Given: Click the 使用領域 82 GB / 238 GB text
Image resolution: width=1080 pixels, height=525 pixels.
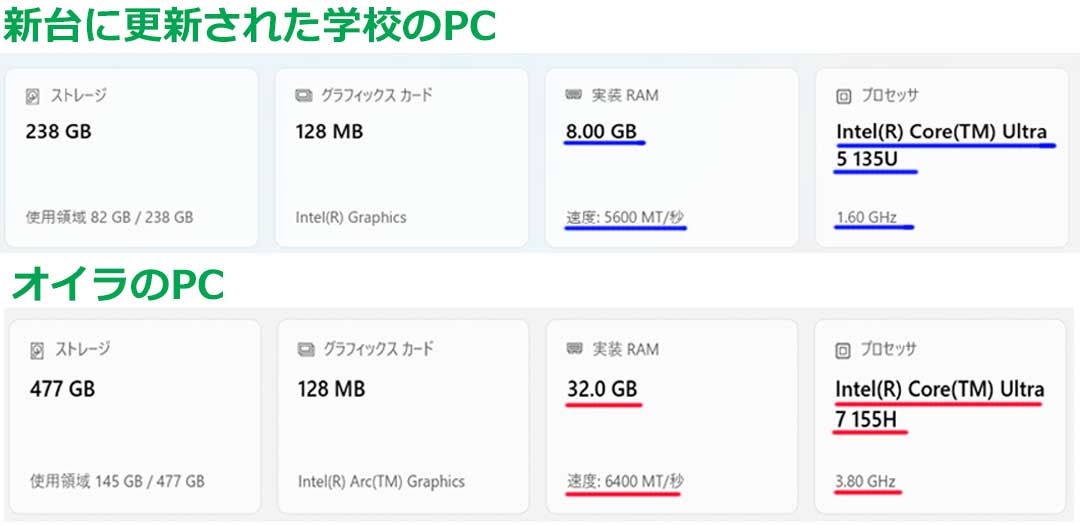Looking at the screenshot, I should click(x=110, y=217).
